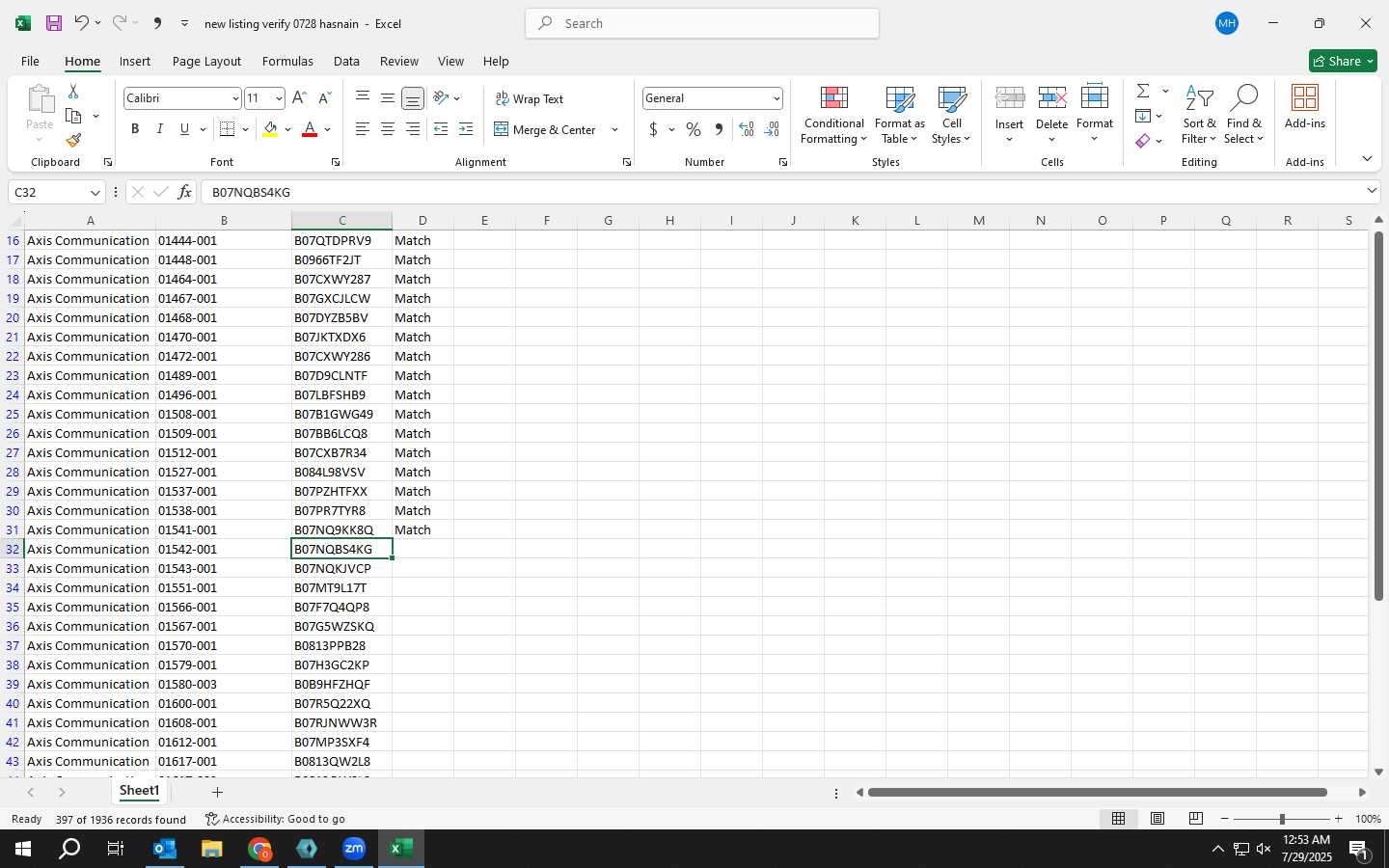Click the Search box in the title bar
This screenshot has width=1389, height=868.
(x=702, y=23)
